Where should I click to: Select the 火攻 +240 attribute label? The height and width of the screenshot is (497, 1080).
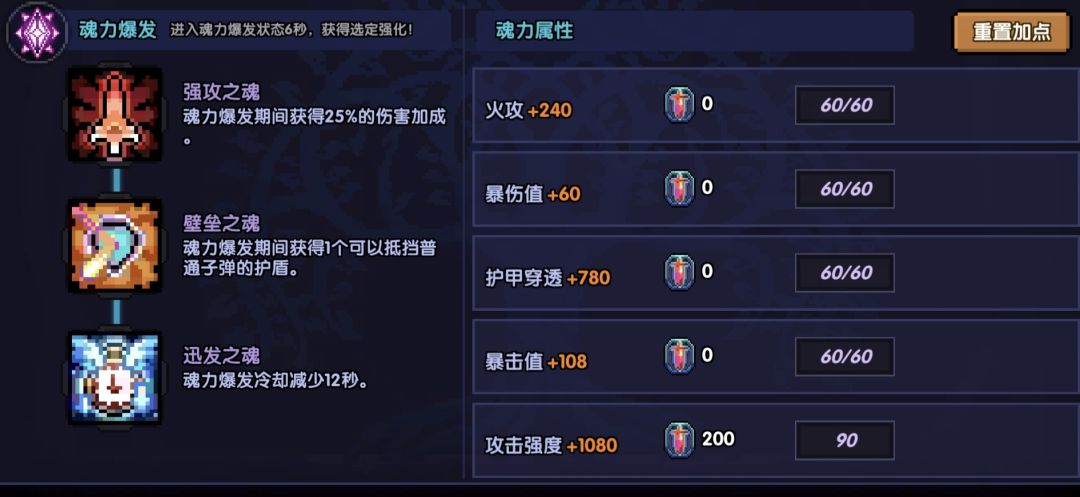528,110
